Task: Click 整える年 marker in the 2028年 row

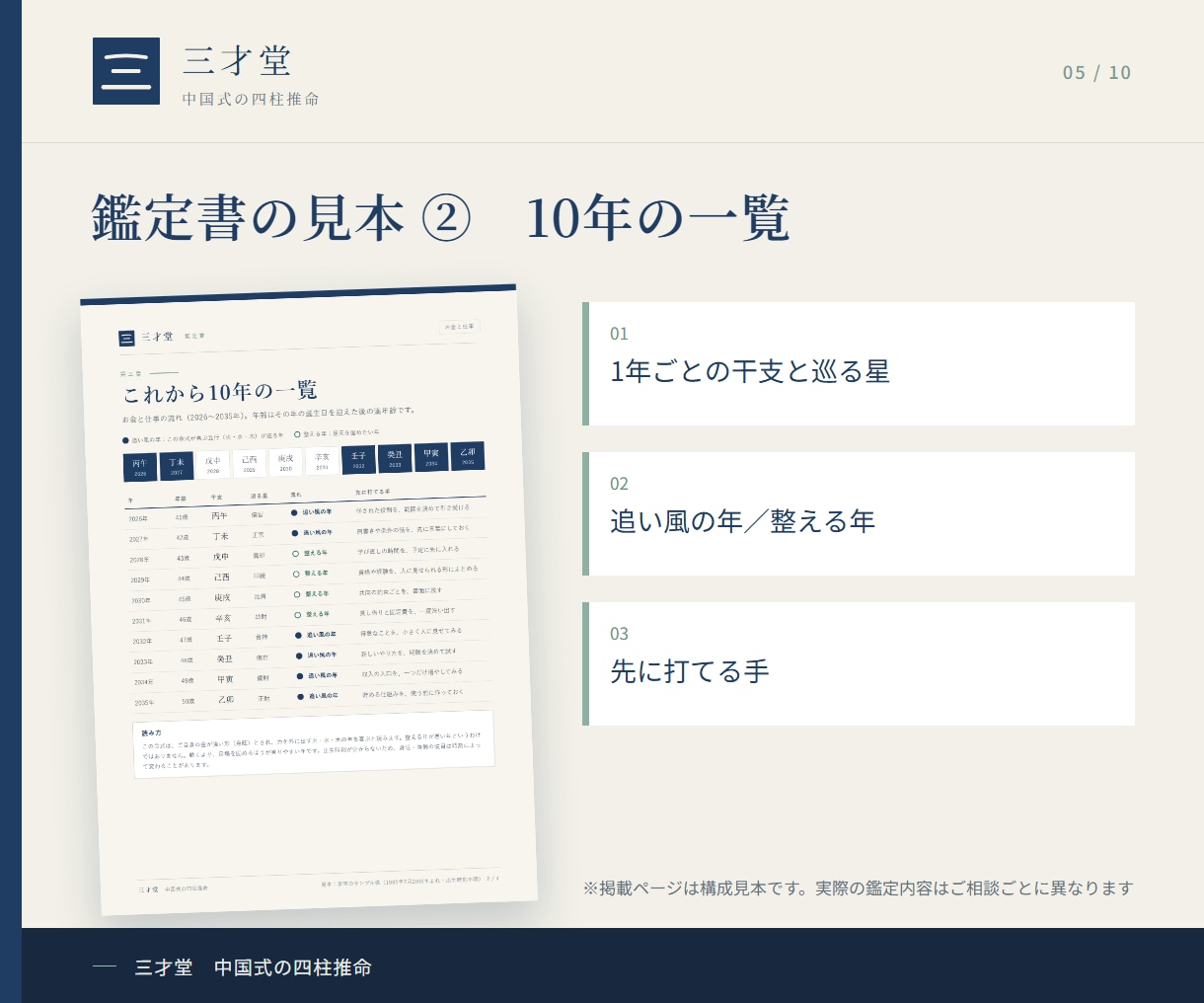Action: 310,553
